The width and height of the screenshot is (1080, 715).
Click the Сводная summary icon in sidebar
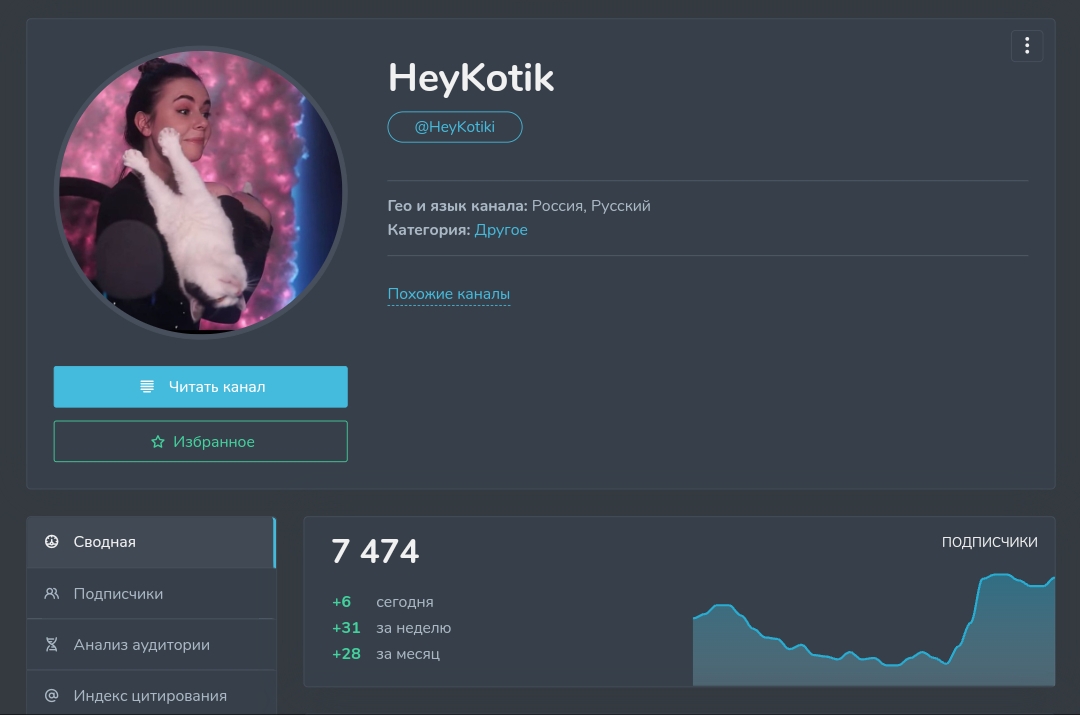point(52,542)
